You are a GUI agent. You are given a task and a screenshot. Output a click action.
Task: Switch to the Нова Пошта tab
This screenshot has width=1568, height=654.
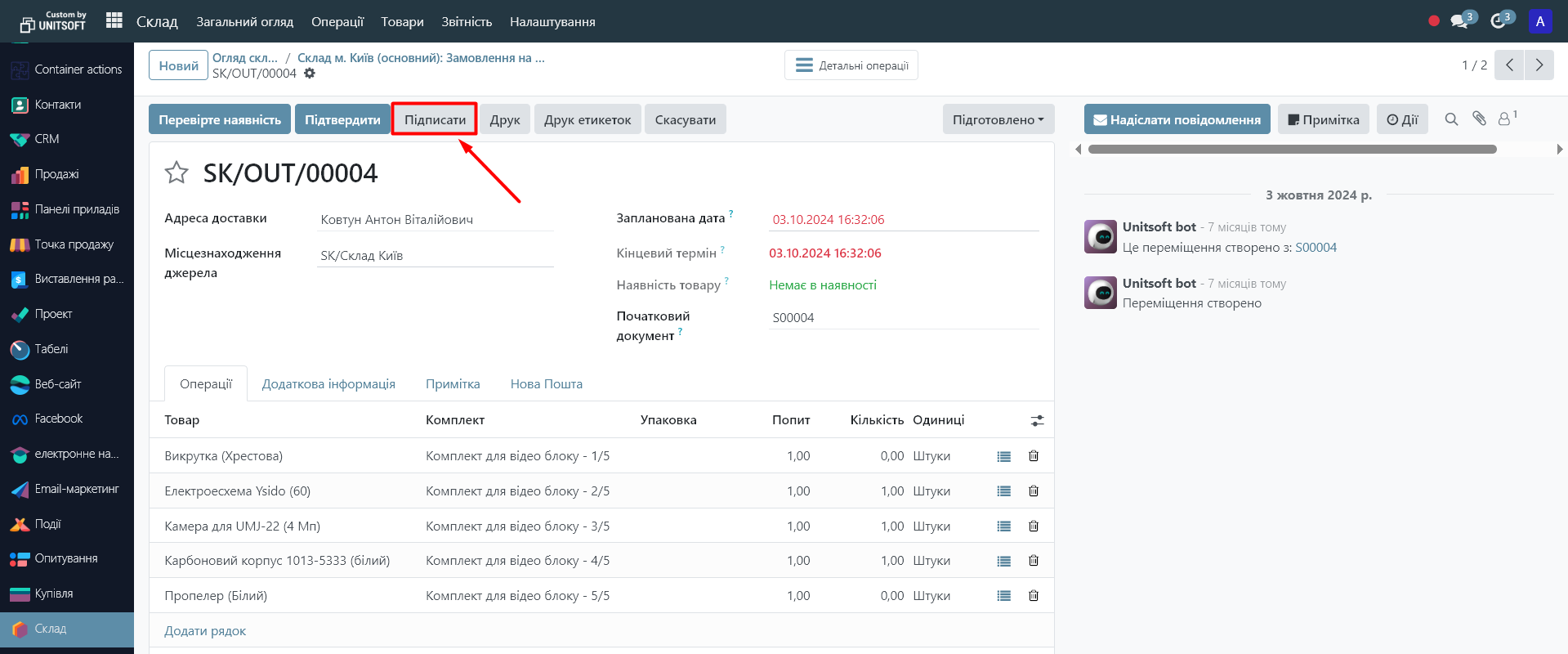coord(546,384)
